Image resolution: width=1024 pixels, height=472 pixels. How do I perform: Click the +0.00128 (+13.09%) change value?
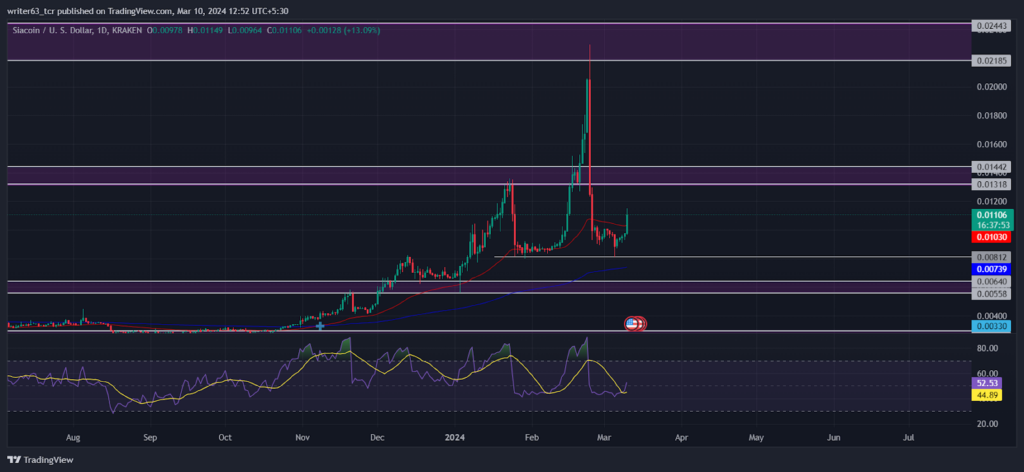(x=344, y=30)
